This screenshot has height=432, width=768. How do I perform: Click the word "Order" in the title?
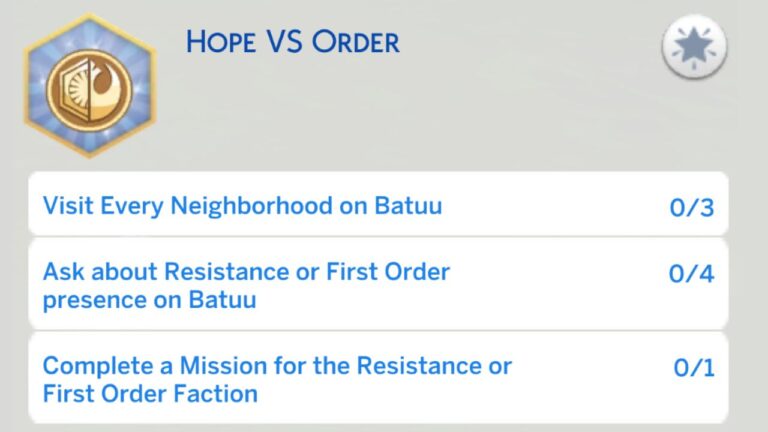click(355, 43)
